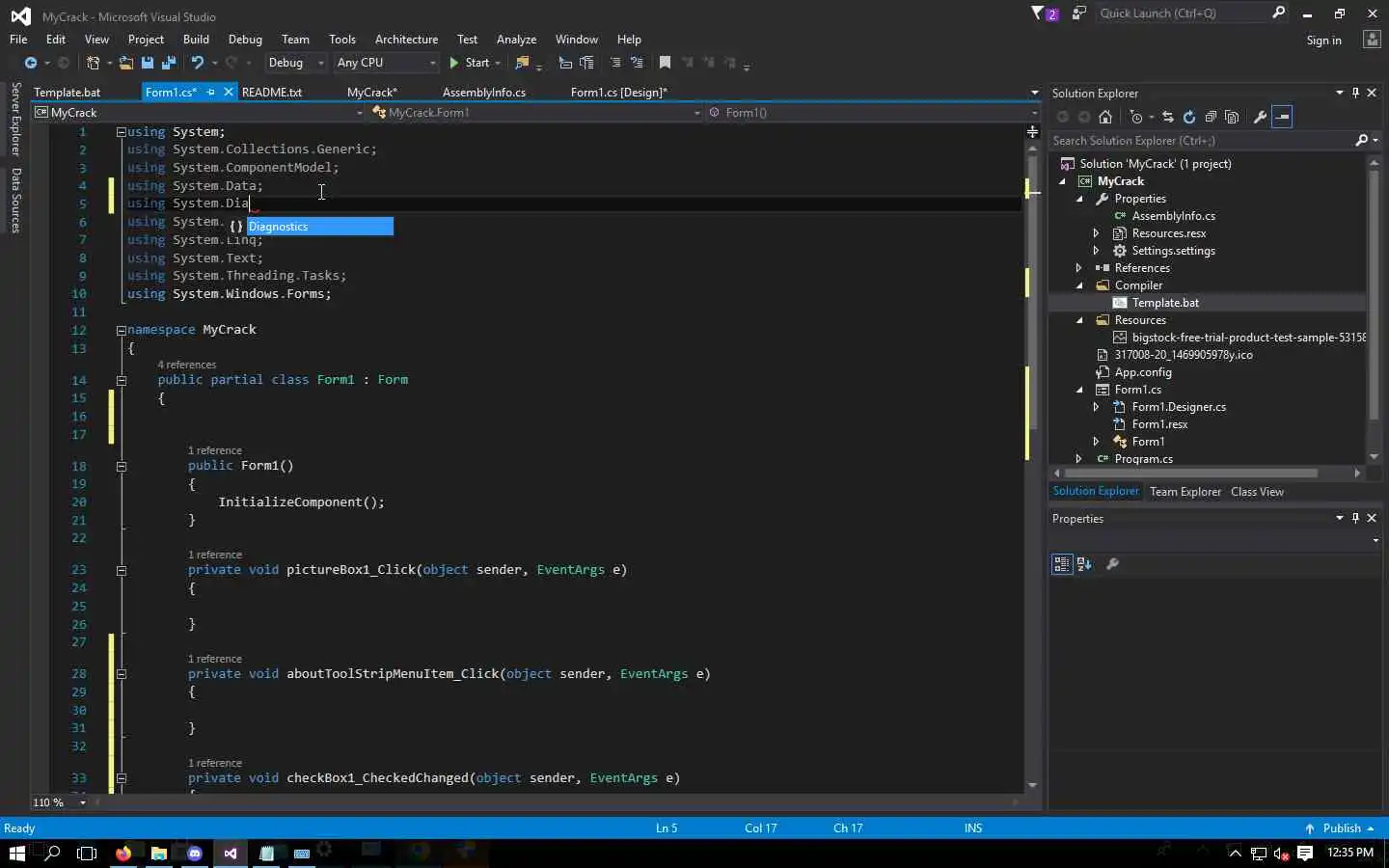Switch to the README.txt tab

pyautogui.click(x=272, y=93)
